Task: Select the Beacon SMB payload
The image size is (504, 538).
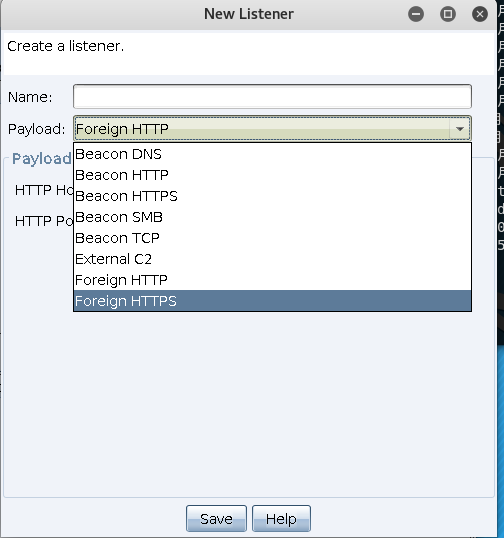Action: [272, 217]
